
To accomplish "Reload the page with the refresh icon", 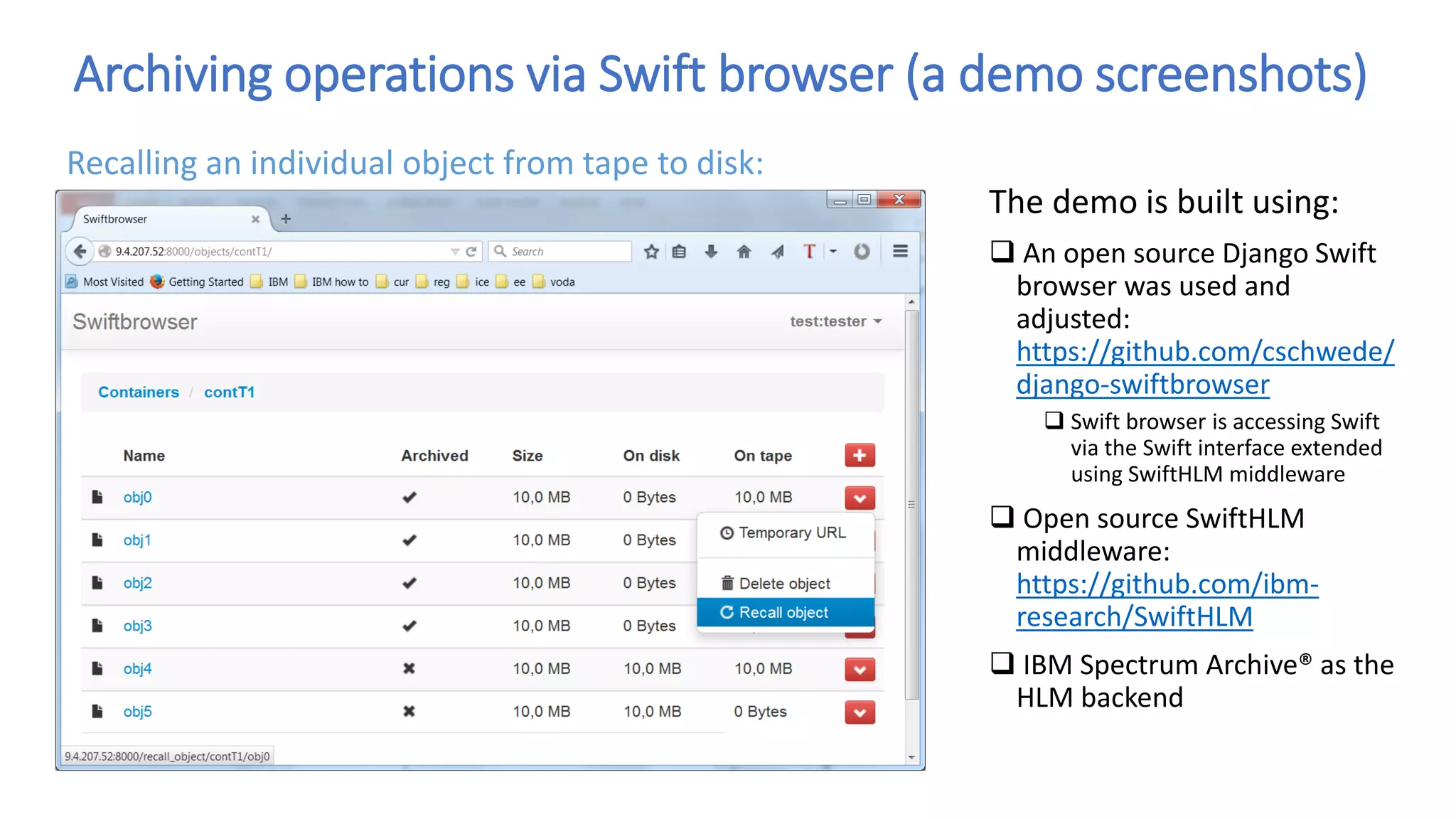I will click(x=471, y=252).
